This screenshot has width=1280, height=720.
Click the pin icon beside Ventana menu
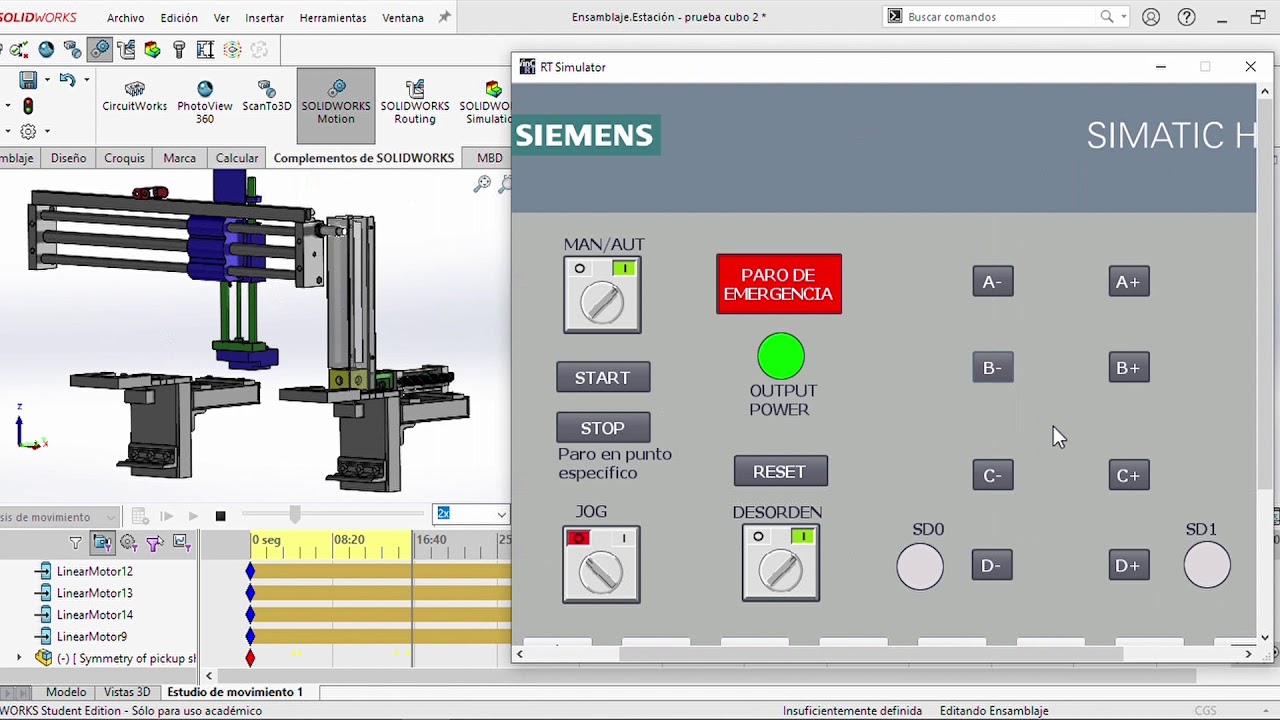(x=445, y=17)
